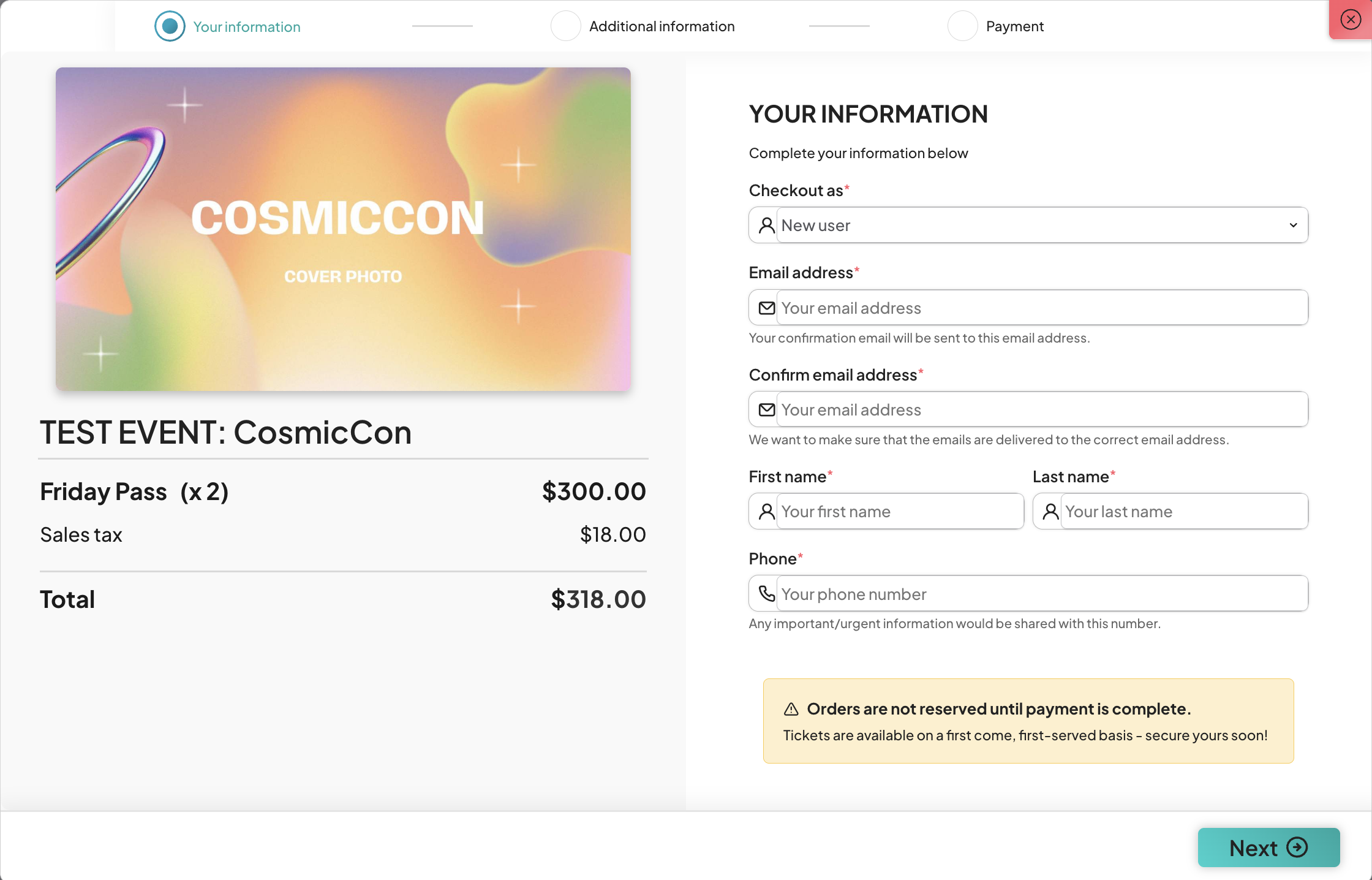Click the person icon in Checkout as
The height and width of the screenshot is (880, 1372).
[x=766, y=226]
